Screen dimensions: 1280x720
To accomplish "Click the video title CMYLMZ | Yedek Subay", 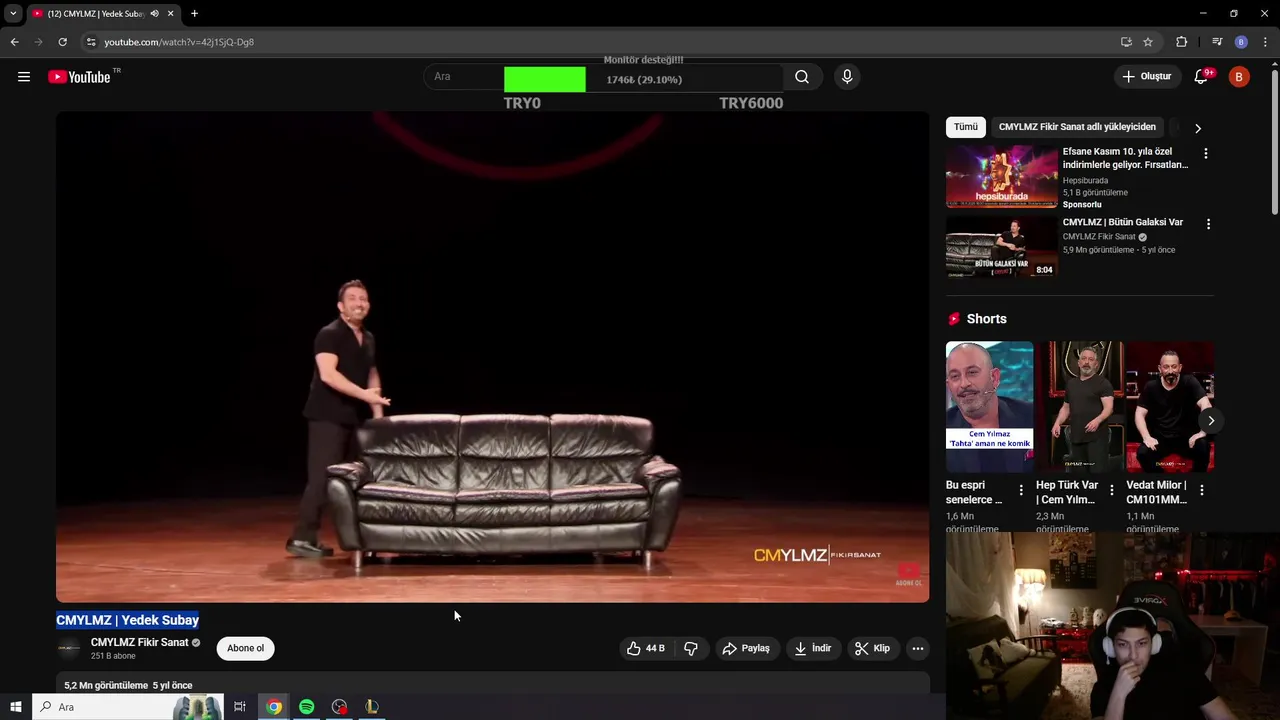I will click(127, 620).
